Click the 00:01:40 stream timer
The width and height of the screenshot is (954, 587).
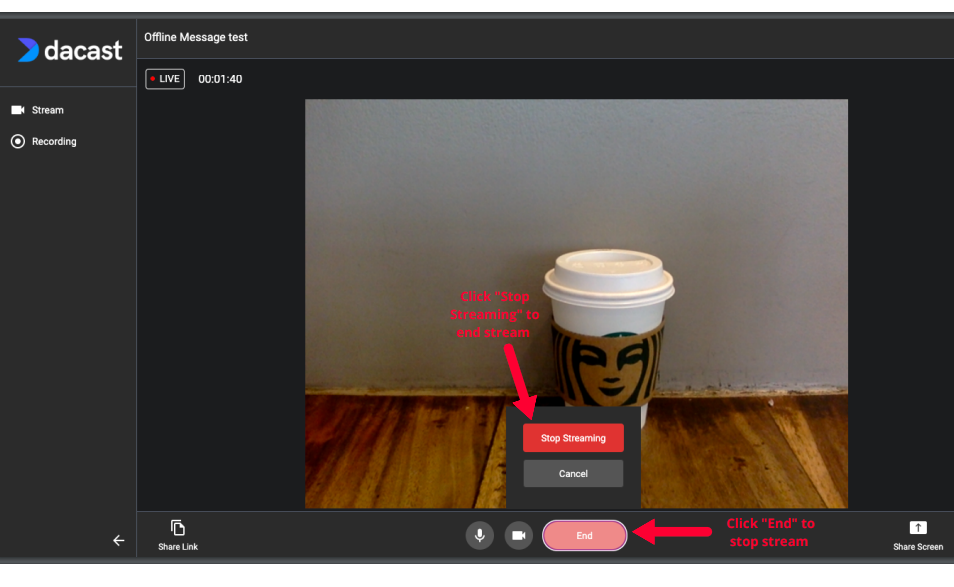[220, 79]
